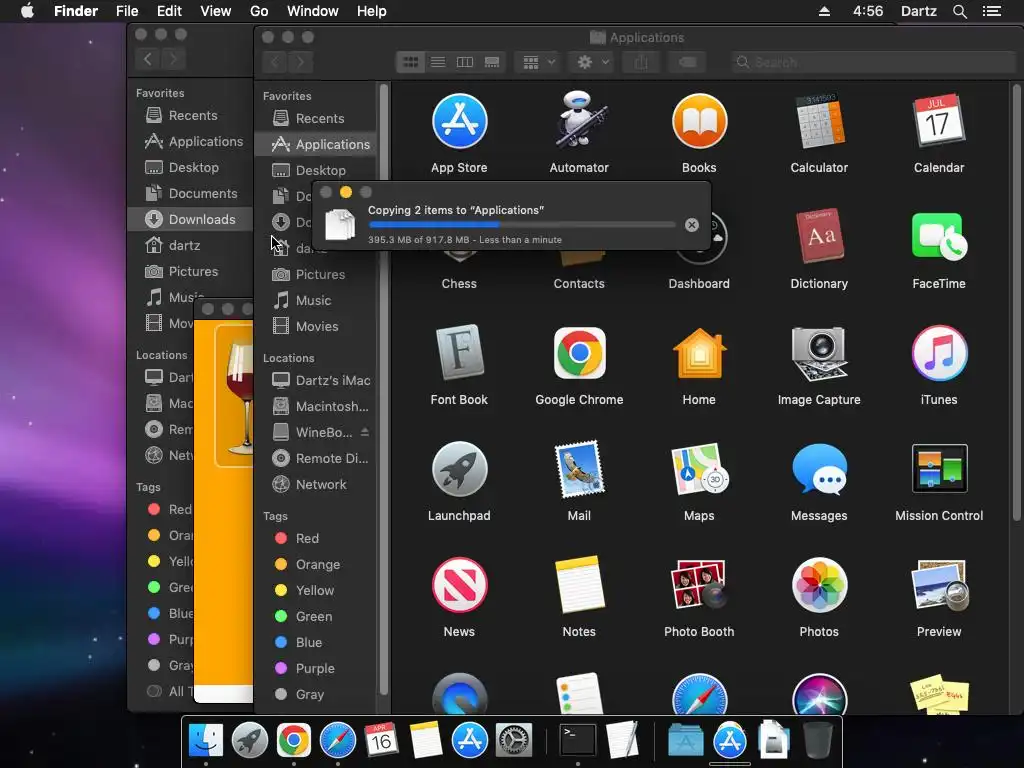Open the Messages app icon
Viewport: 1024px width, 768px height.
pos(819,470)
